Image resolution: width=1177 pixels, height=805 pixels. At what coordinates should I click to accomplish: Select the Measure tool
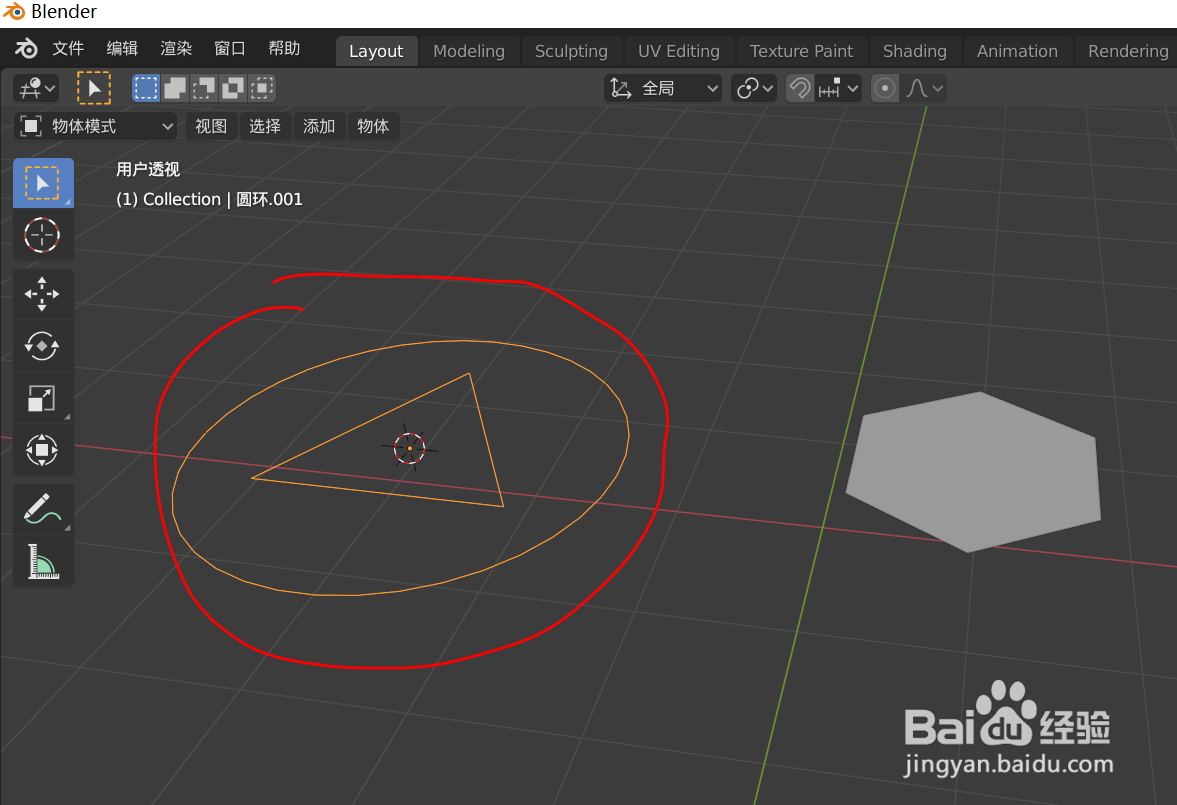(x=43, y=560)
